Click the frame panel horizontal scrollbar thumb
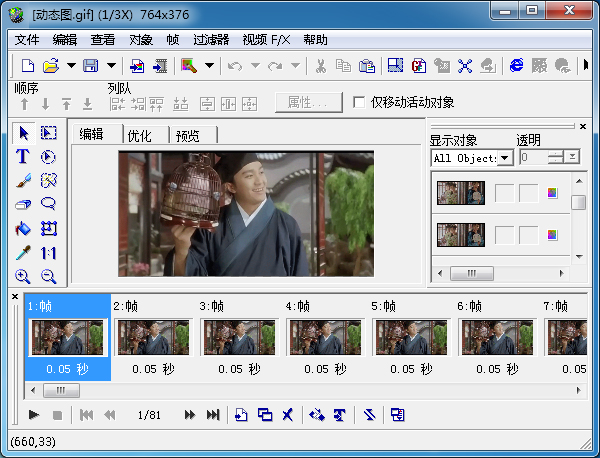This screenshot has width=600, height=458. click(61, 390)
